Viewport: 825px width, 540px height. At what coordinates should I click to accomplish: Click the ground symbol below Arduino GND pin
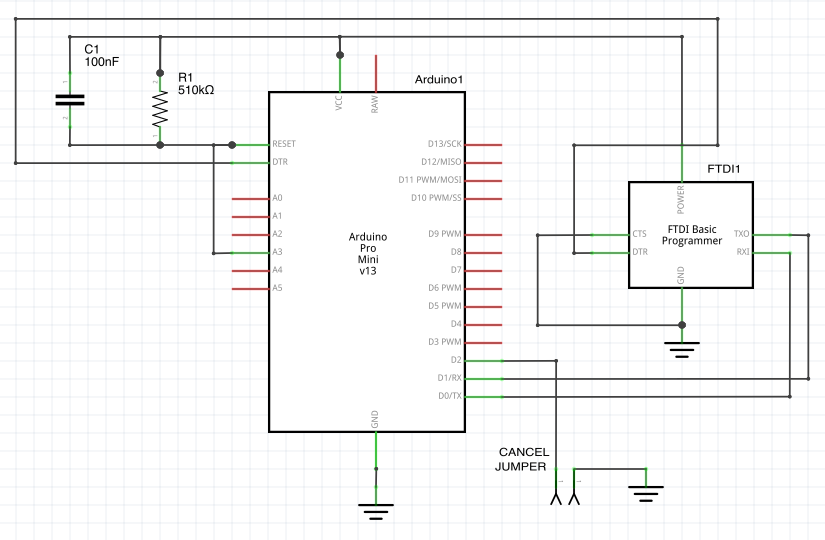click(376, 511)
